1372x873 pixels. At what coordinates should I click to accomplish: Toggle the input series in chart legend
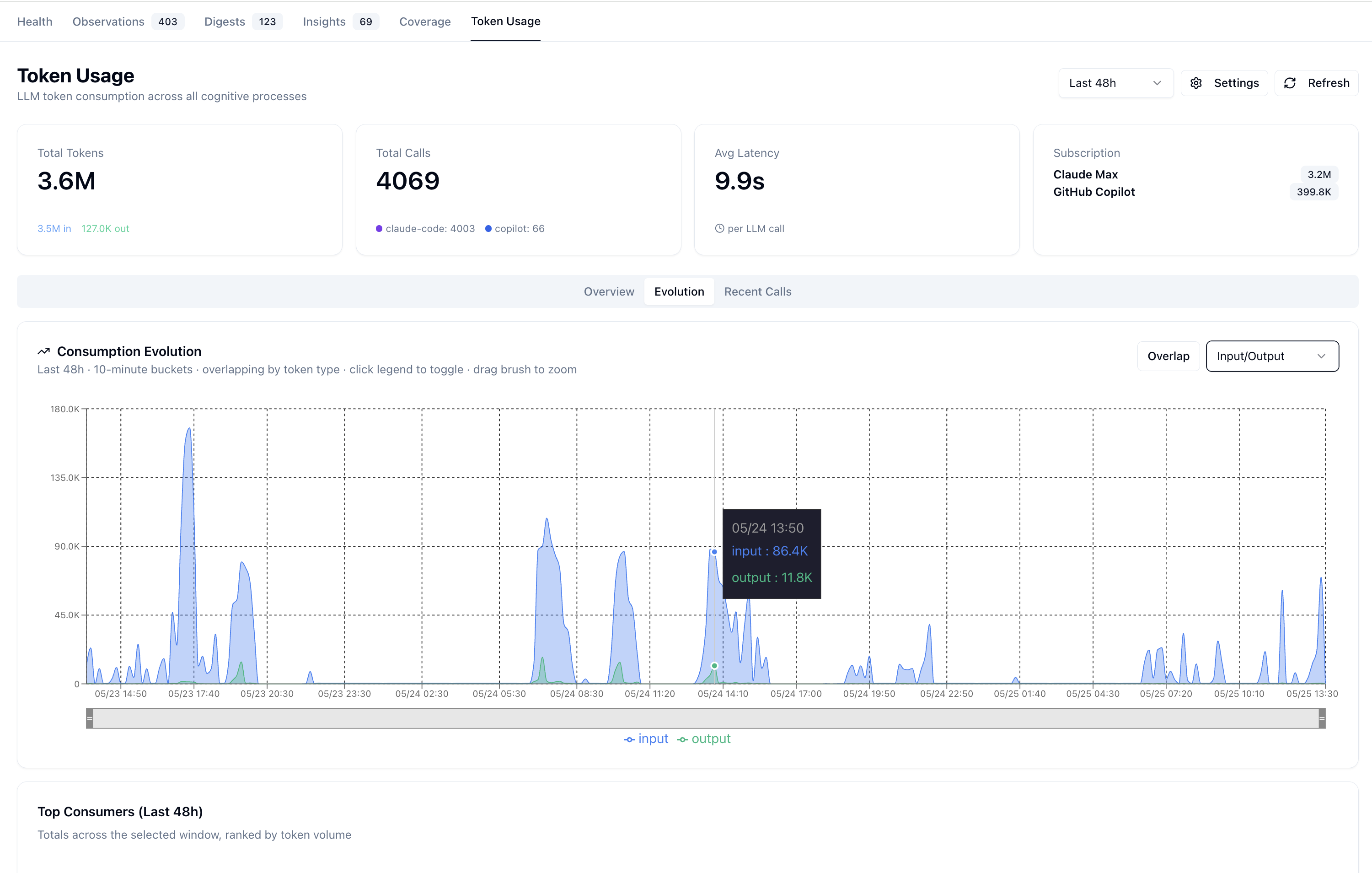pos(646,739)
